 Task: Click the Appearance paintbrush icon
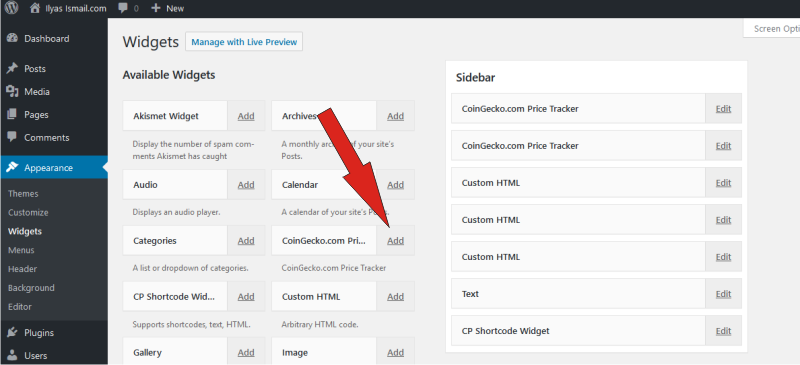[12, 167]
